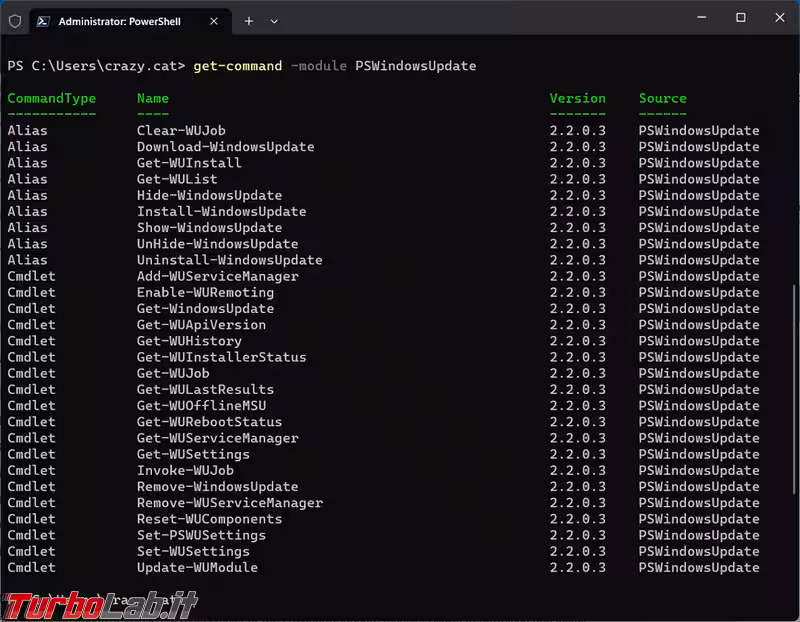Click the vertical scrollbar thumb
The height and width of the screenshot is (622, 800).
[x=794, y=400]
